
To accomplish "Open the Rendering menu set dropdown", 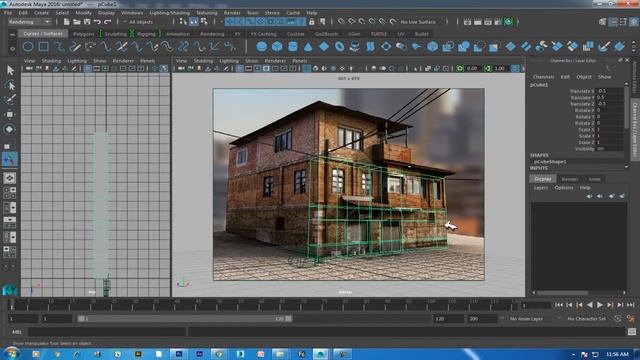I will [x=29, y=22].
